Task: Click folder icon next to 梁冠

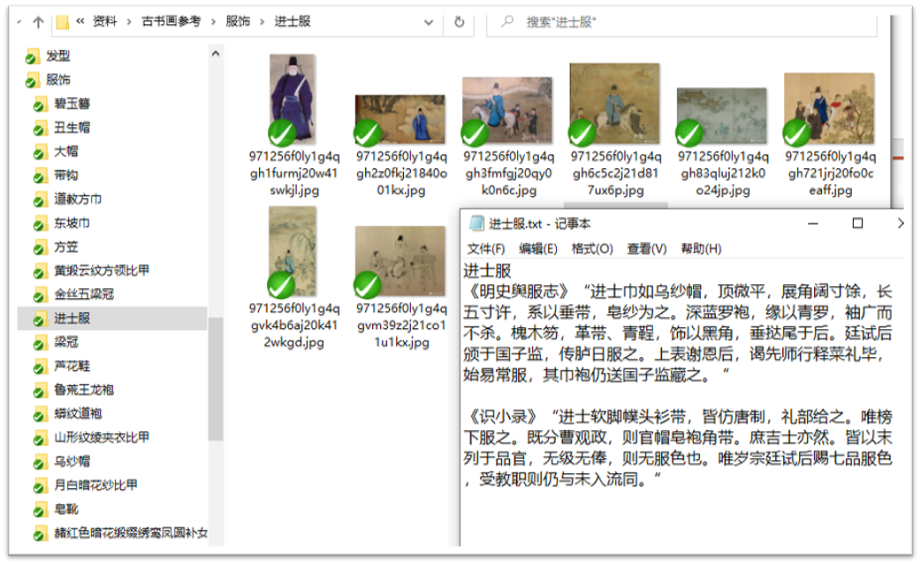Action: tap(39, 343)
